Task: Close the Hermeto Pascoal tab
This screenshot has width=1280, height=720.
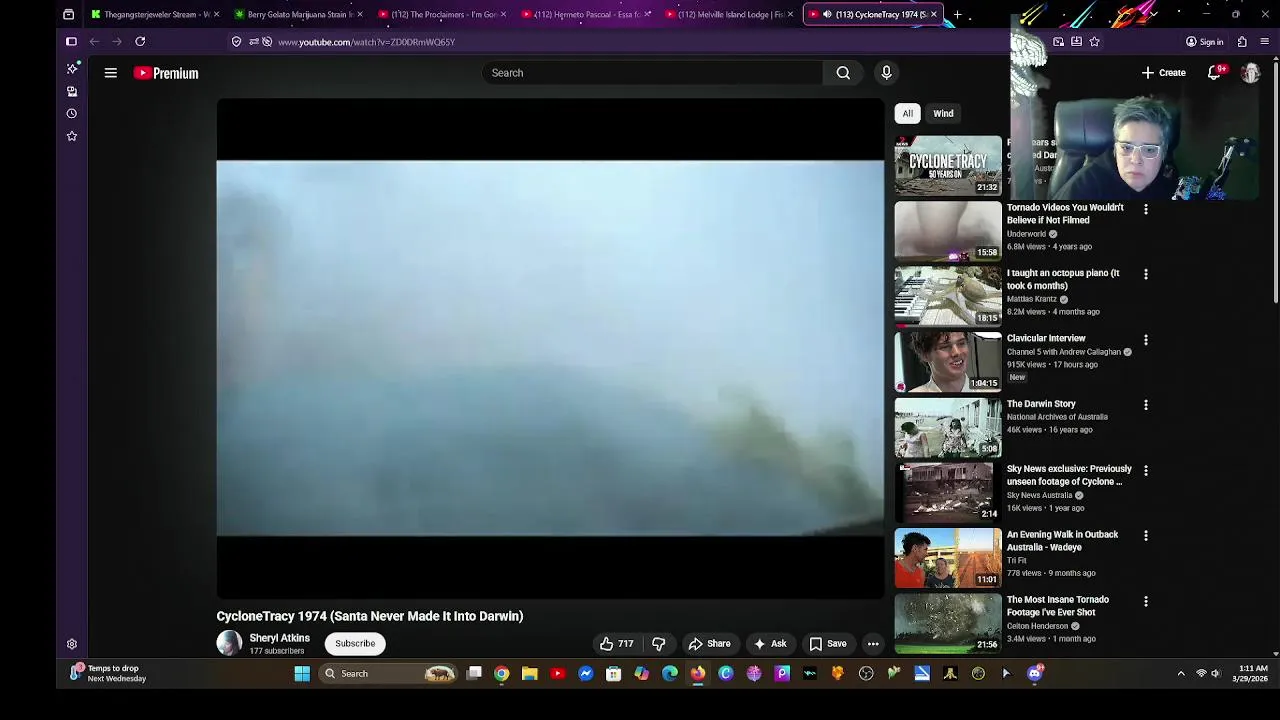Action: (x=647, y=14)
